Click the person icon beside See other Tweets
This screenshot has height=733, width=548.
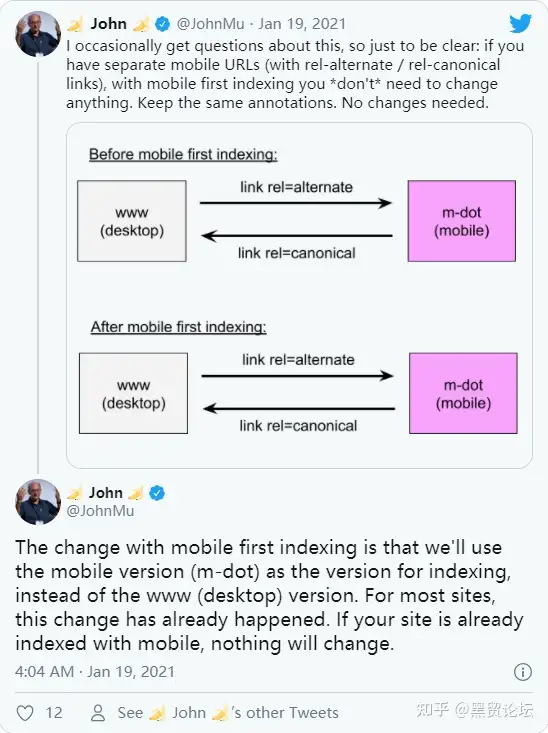(x=98, y=713)
